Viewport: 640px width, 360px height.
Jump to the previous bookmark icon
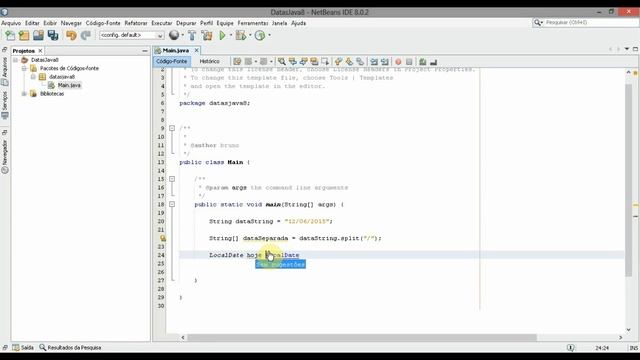pyautogui.click(x=338, y=62)
